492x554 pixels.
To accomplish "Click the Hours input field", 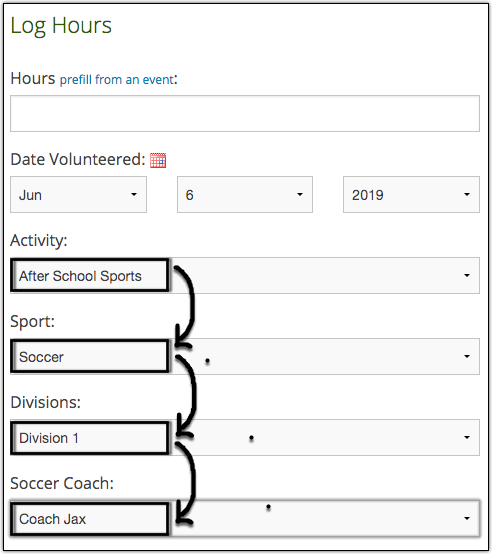I will coord(245,113).
